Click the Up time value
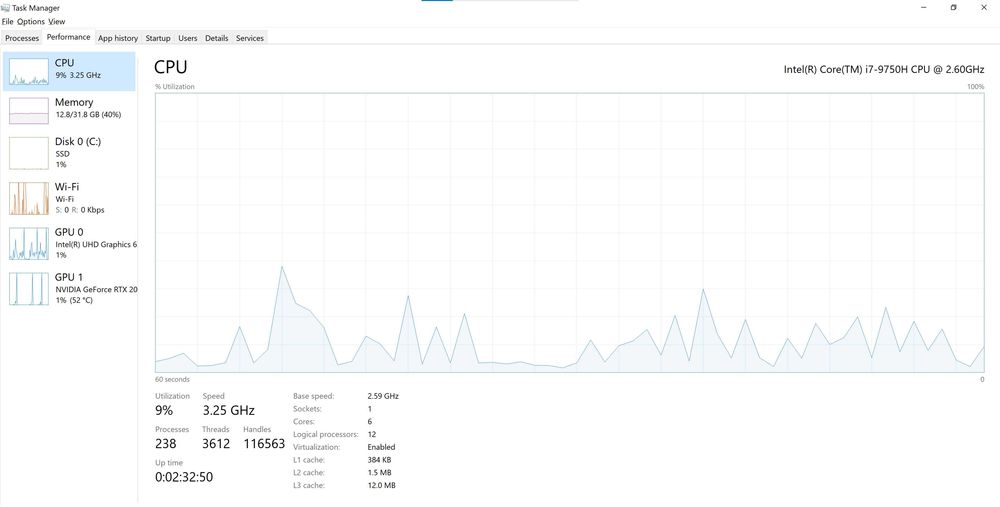The height and width of the screenshot is (507, 1000). (x=184, y=477)
